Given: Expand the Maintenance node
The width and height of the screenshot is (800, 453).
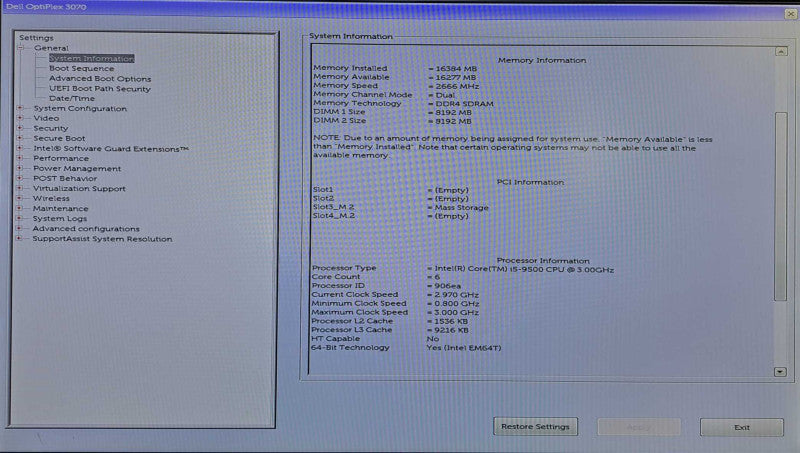Looking at the screenshot, I should coord(19,208).
